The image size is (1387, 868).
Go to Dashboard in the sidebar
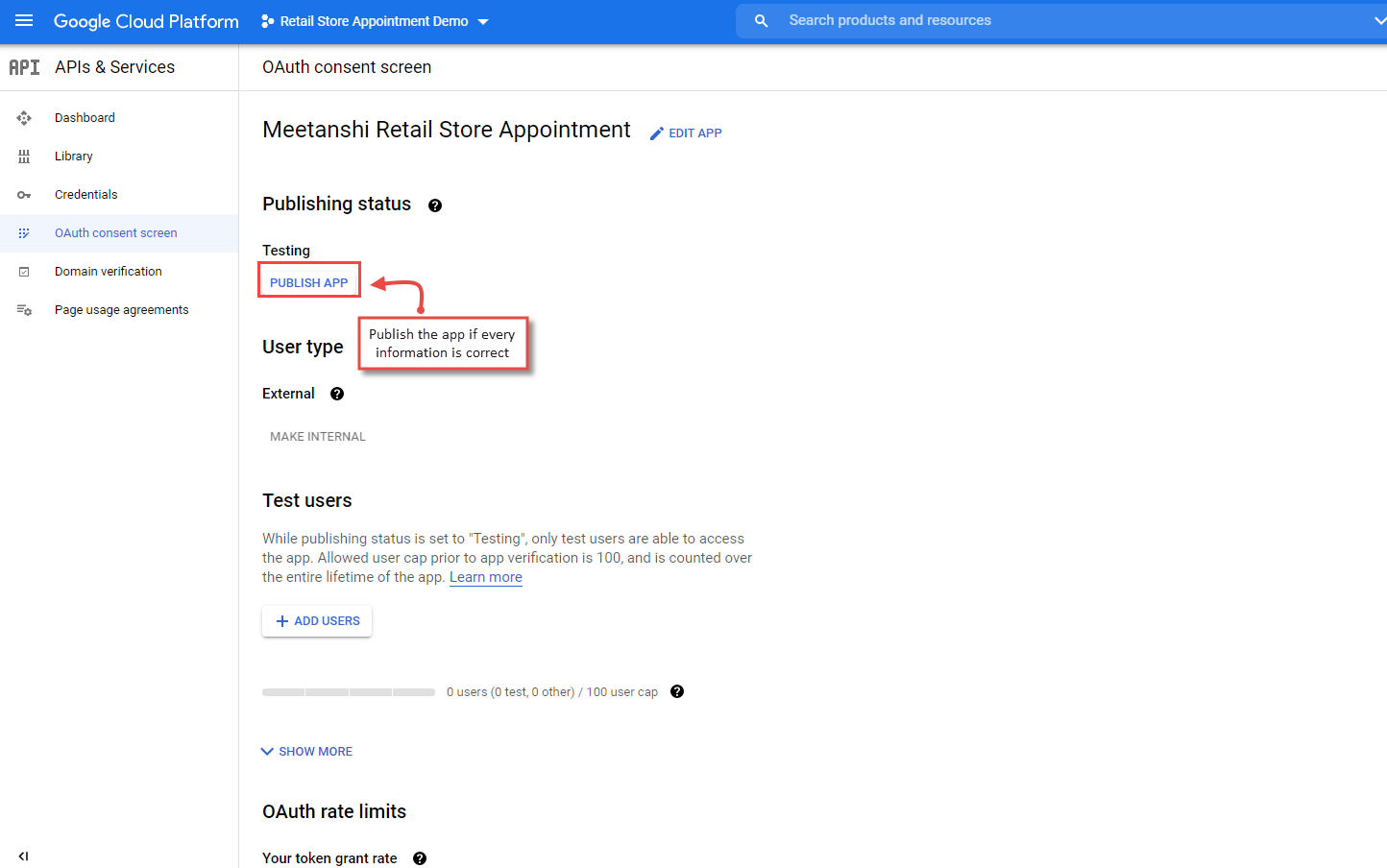click(x=119, y=118)
